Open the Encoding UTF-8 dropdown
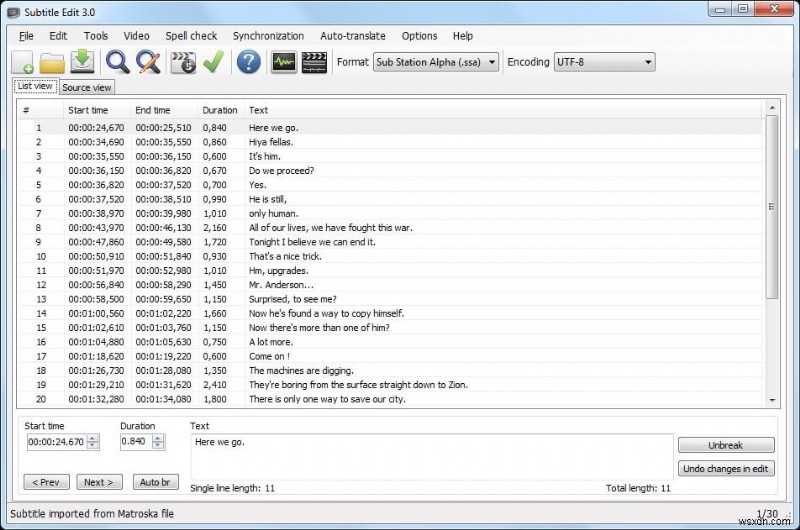 [605, 62]
